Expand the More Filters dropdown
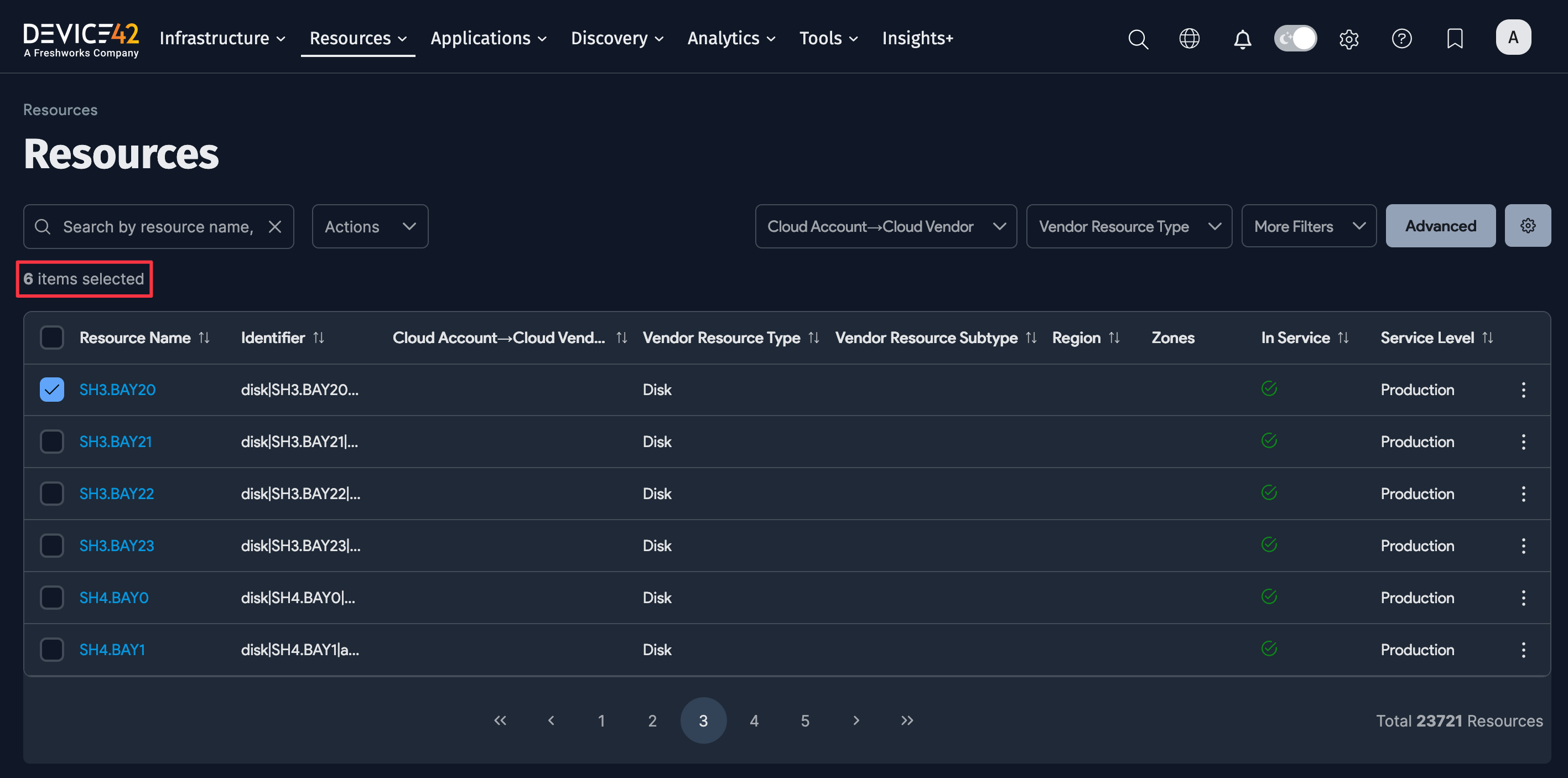Image resolution: width=1568 pixels, height=778 pixels. (1309, 226)
